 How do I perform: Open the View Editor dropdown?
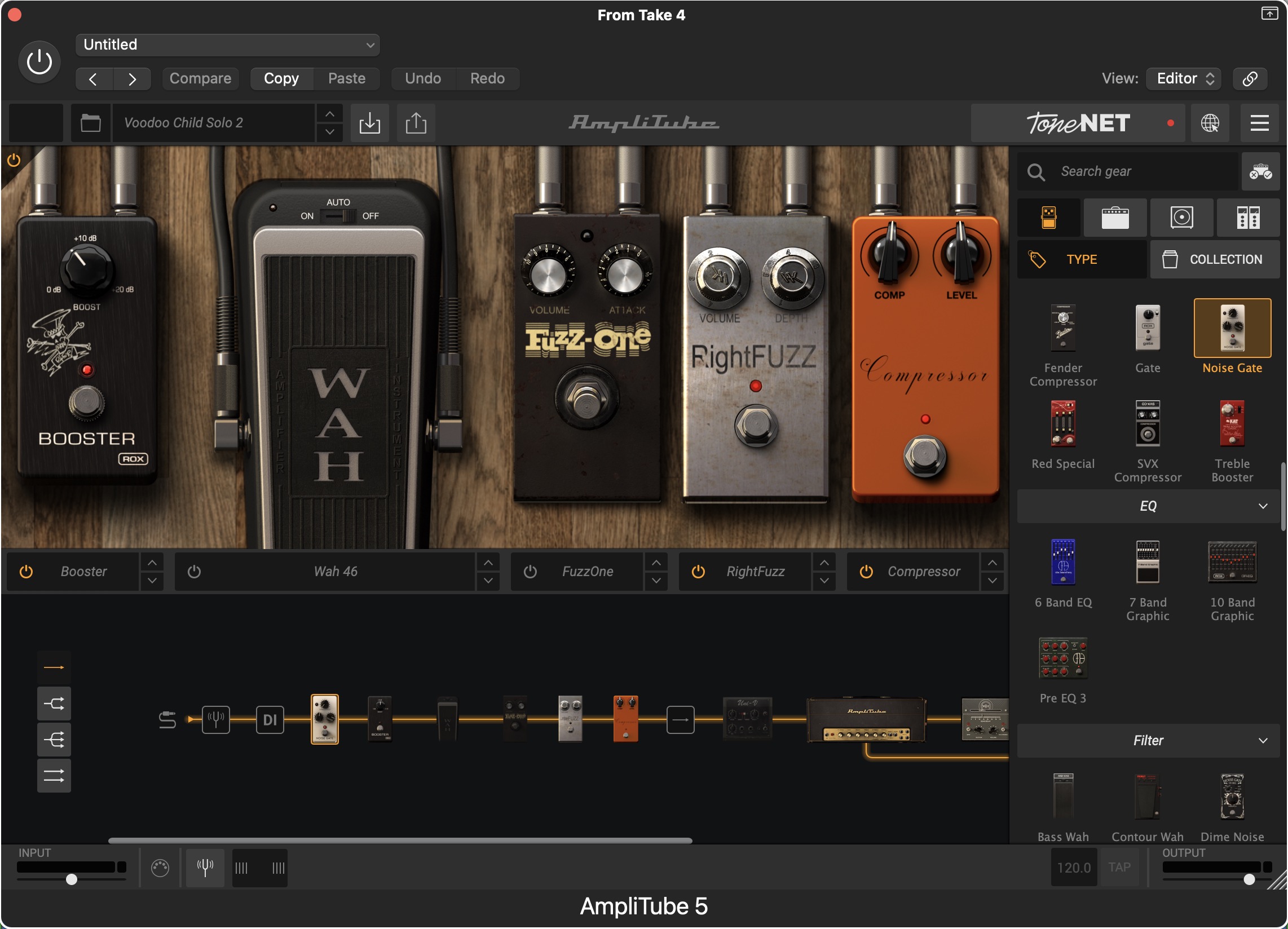tap(1185, 78)
